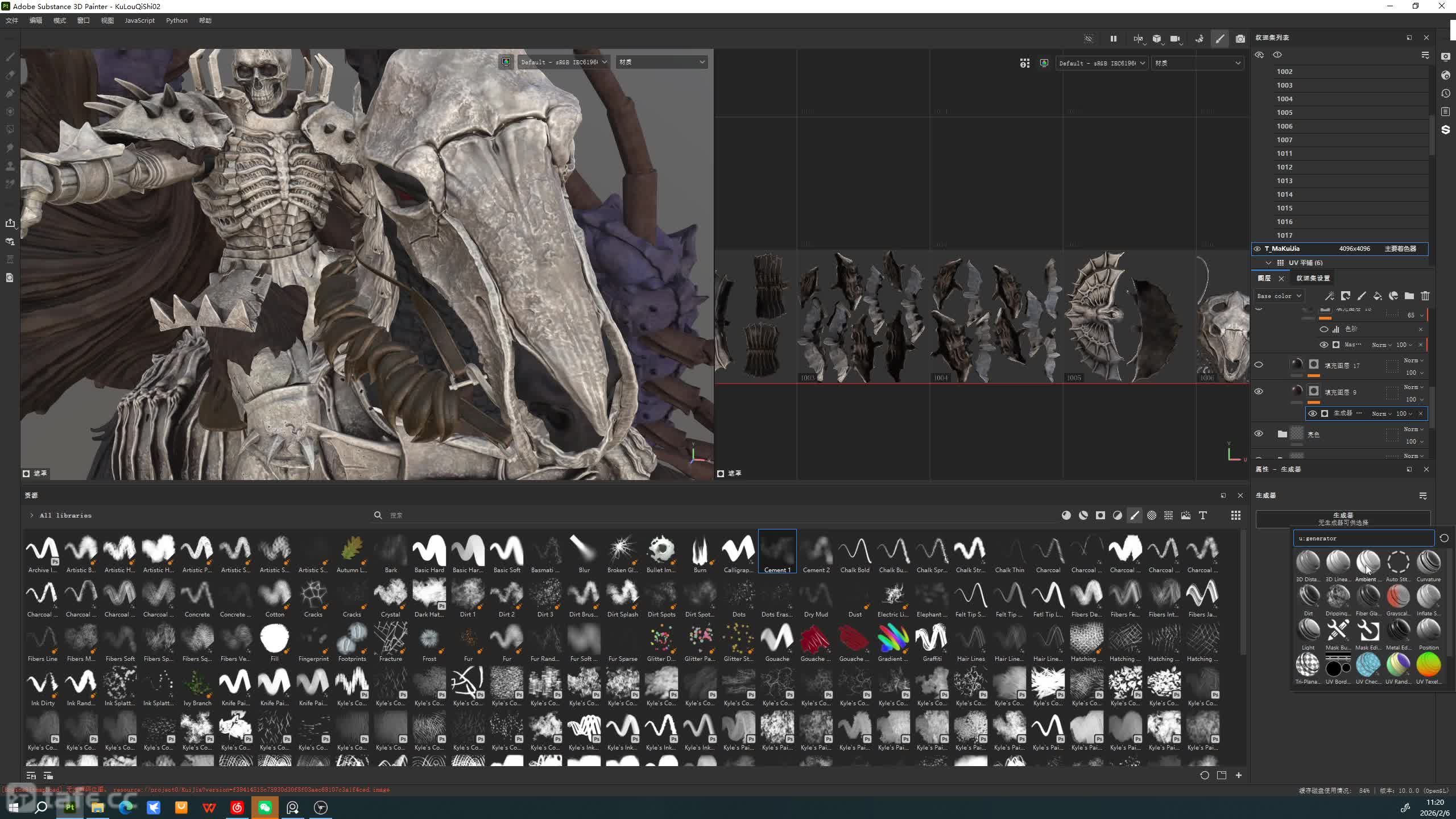Pause engine computation in viewport toolbar

click(1113, 39)
